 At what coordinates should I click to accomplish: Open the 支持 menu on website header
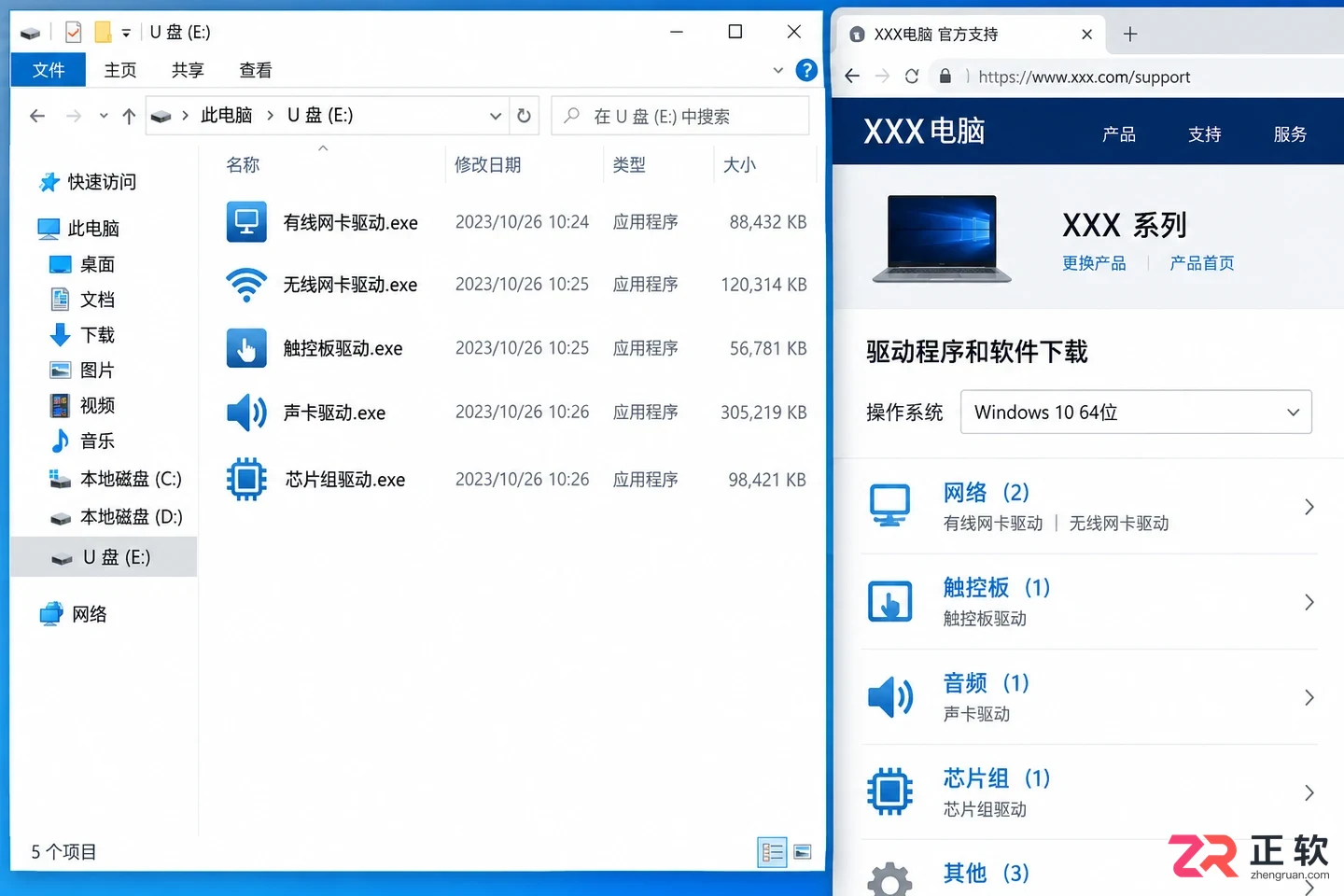[1205, 134]
